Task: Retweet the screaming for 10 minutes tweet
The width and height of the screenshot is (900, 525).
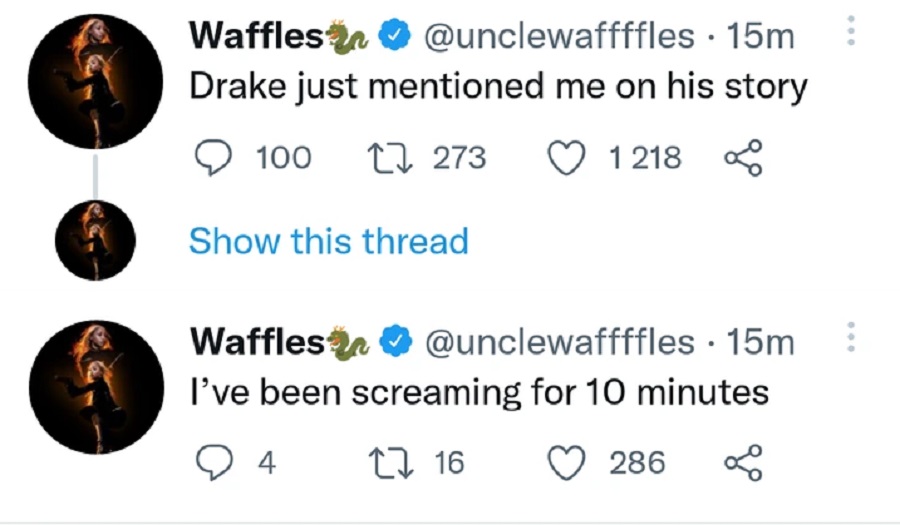Action: click(391, 463)
